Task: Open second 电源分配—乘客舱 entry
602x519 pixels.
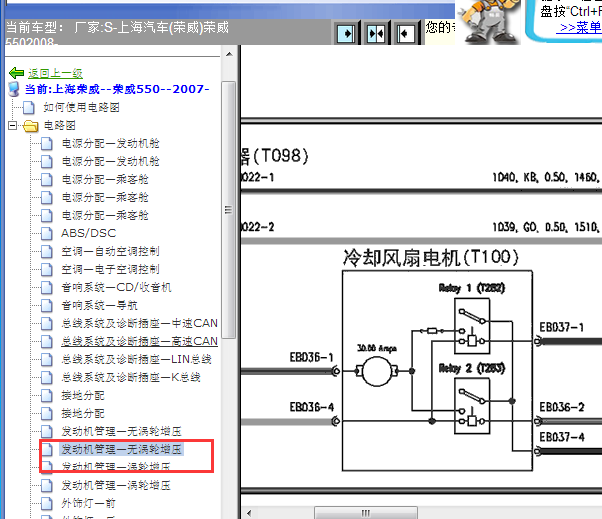Action: pos(105,198)
